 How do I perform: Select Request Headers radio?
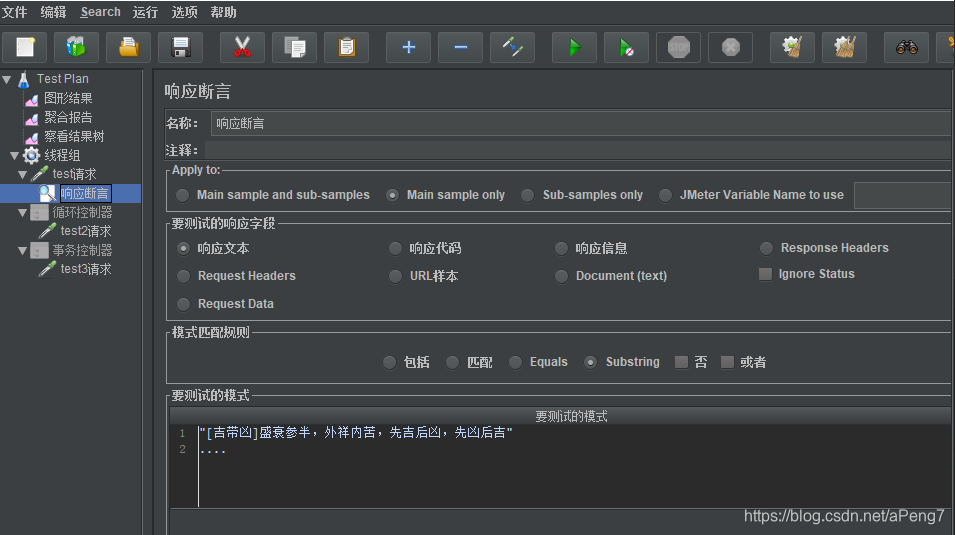[x=183, y=276]
